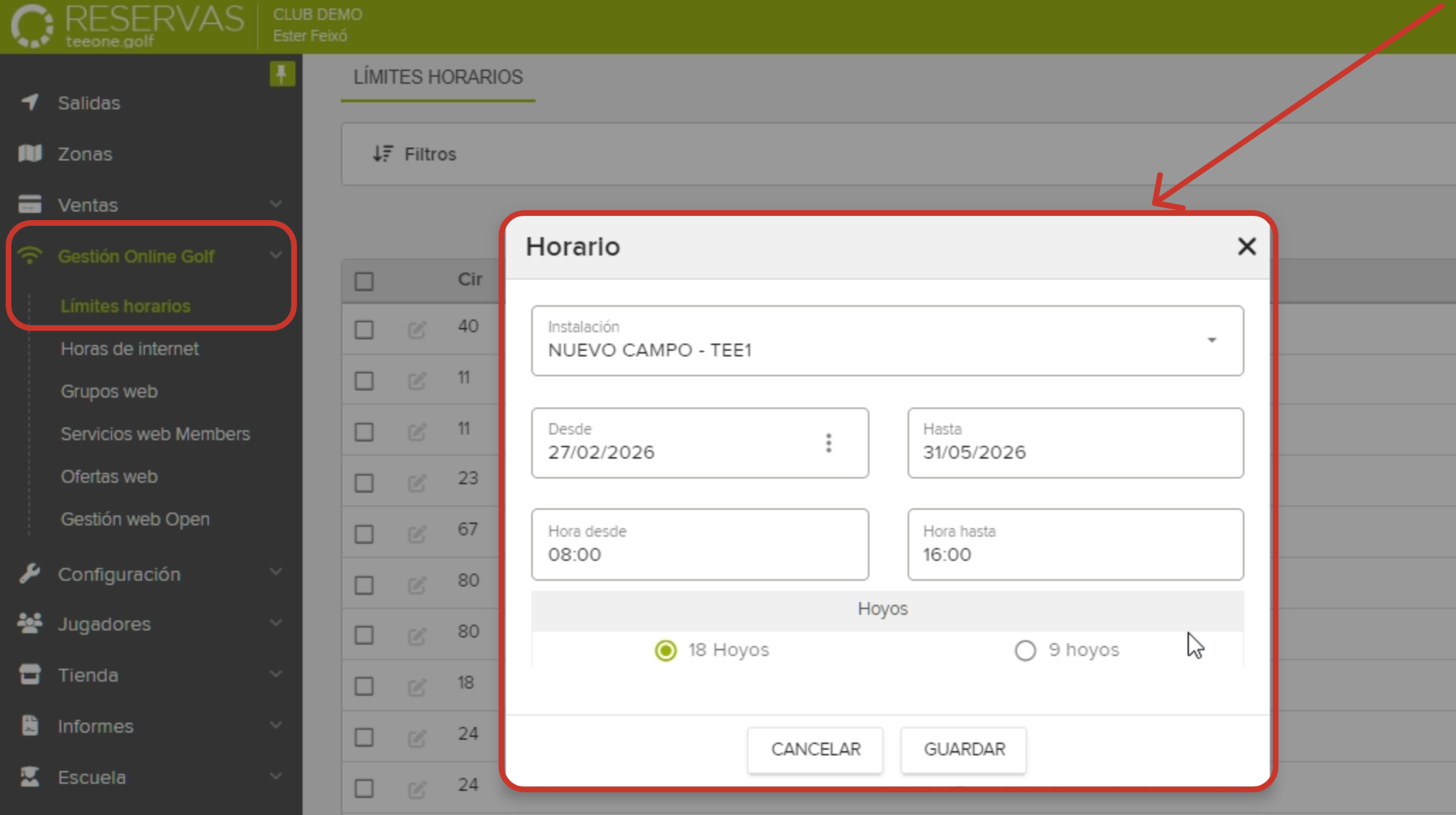This screenshot has height=815, width=1456.
Task: Click the Ventas credit card icon
Action: pos(30,204)
